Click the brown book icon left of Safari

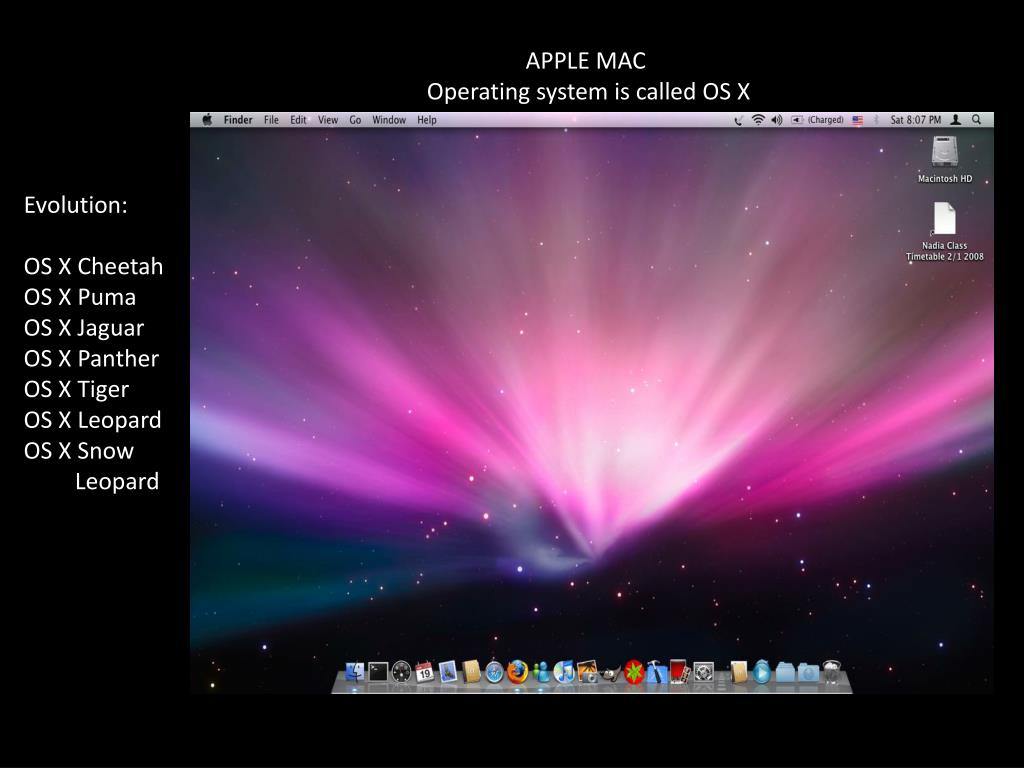click(x=471, y=671)
